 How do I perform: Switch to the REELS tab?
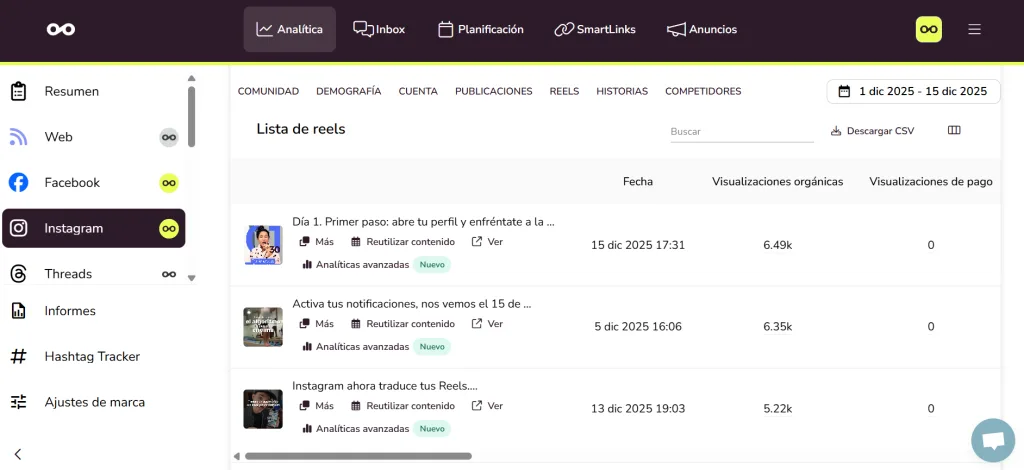tap(564, 91)
